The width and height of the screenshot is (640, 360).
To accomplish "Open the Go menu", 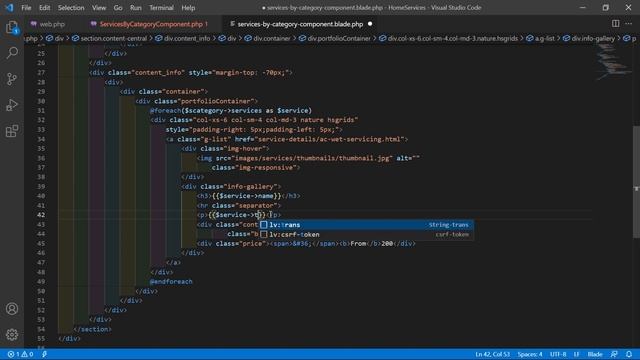I will 118,8.
